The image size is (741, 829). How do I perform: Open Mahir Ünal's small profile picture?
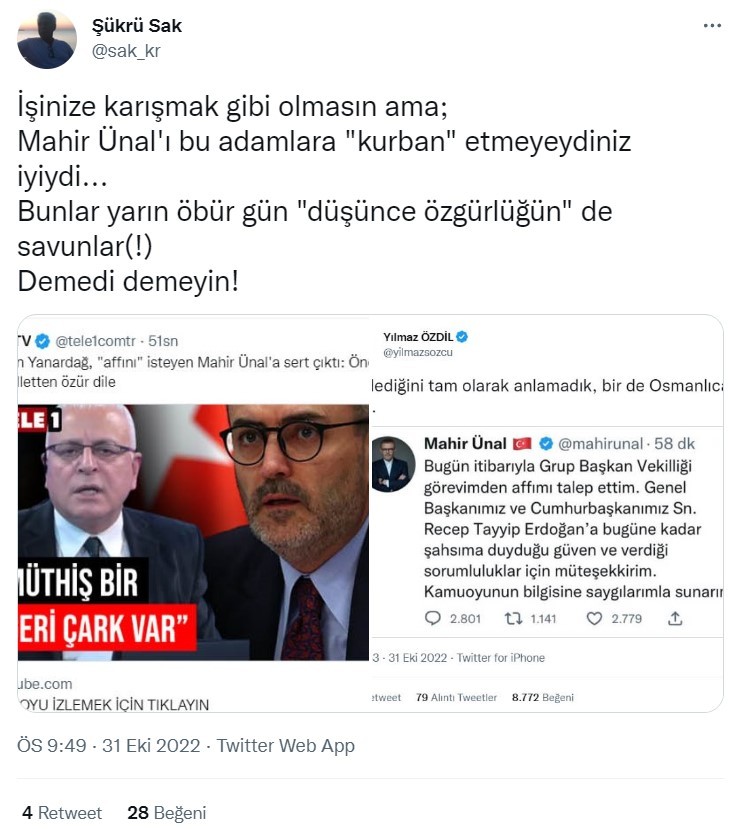pyautogui.click(x=393, y=464)
